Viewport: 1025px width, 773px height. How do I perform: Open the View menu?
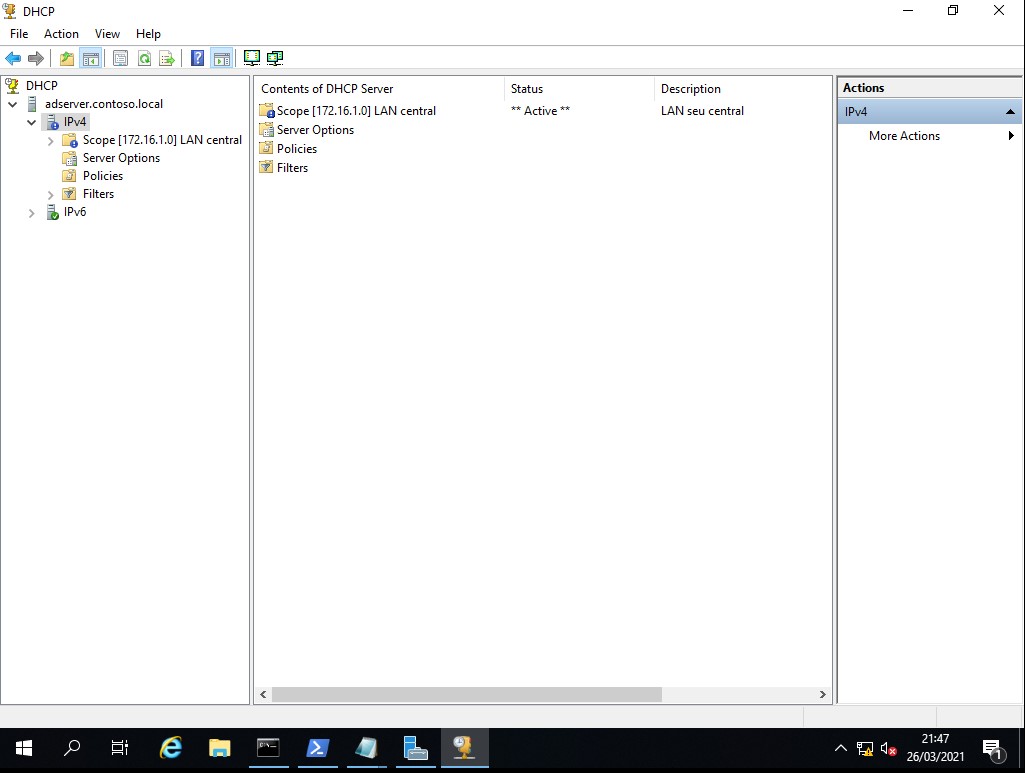tap(107, 34)
